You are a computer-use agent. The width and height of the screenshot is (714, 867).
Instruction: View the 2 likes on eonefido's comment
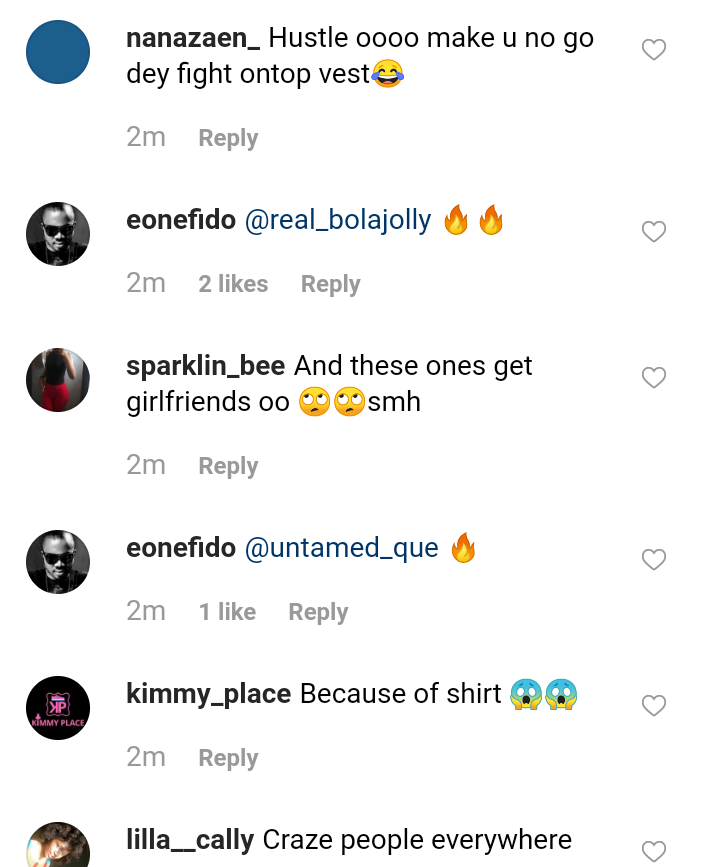pyautogui.click(x=233, y=284)
